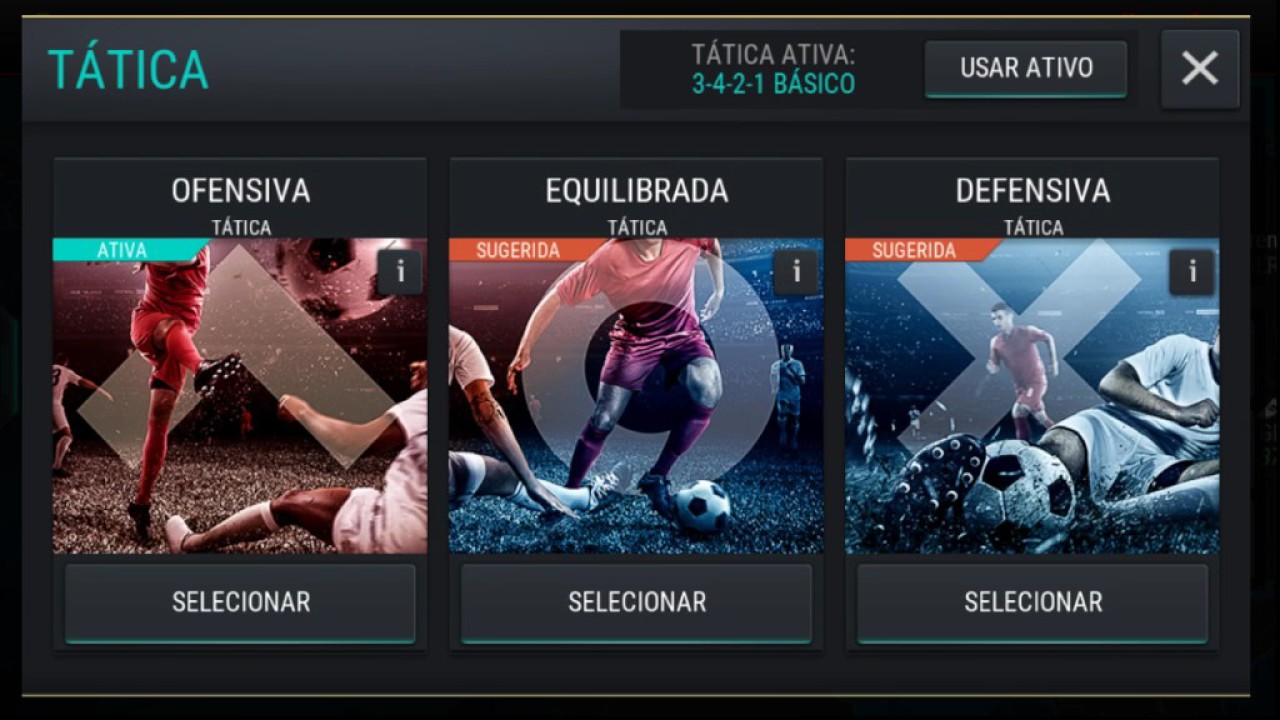Tap the Equilibrada tactic artwork

pyautogui.click(x=636, y=396)
